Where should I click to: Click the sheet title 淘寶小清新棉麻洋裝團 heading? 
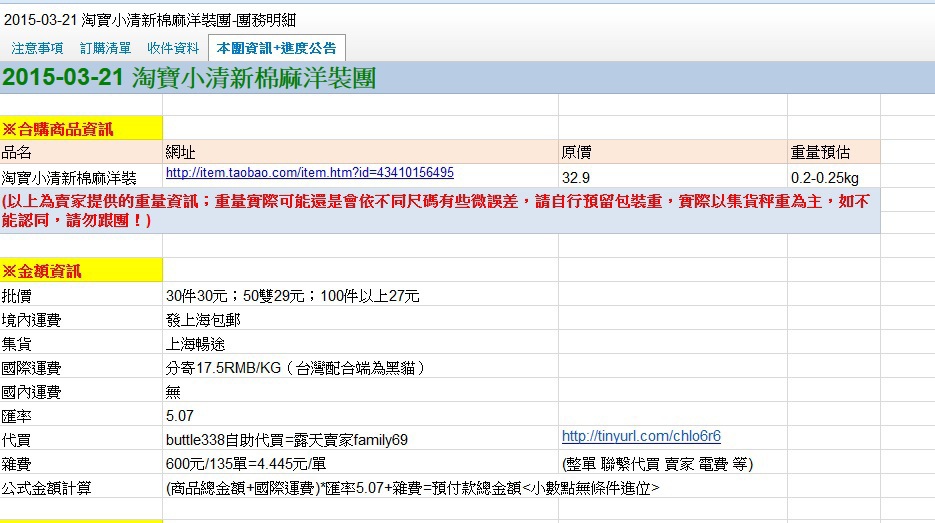tap(189, 78)
